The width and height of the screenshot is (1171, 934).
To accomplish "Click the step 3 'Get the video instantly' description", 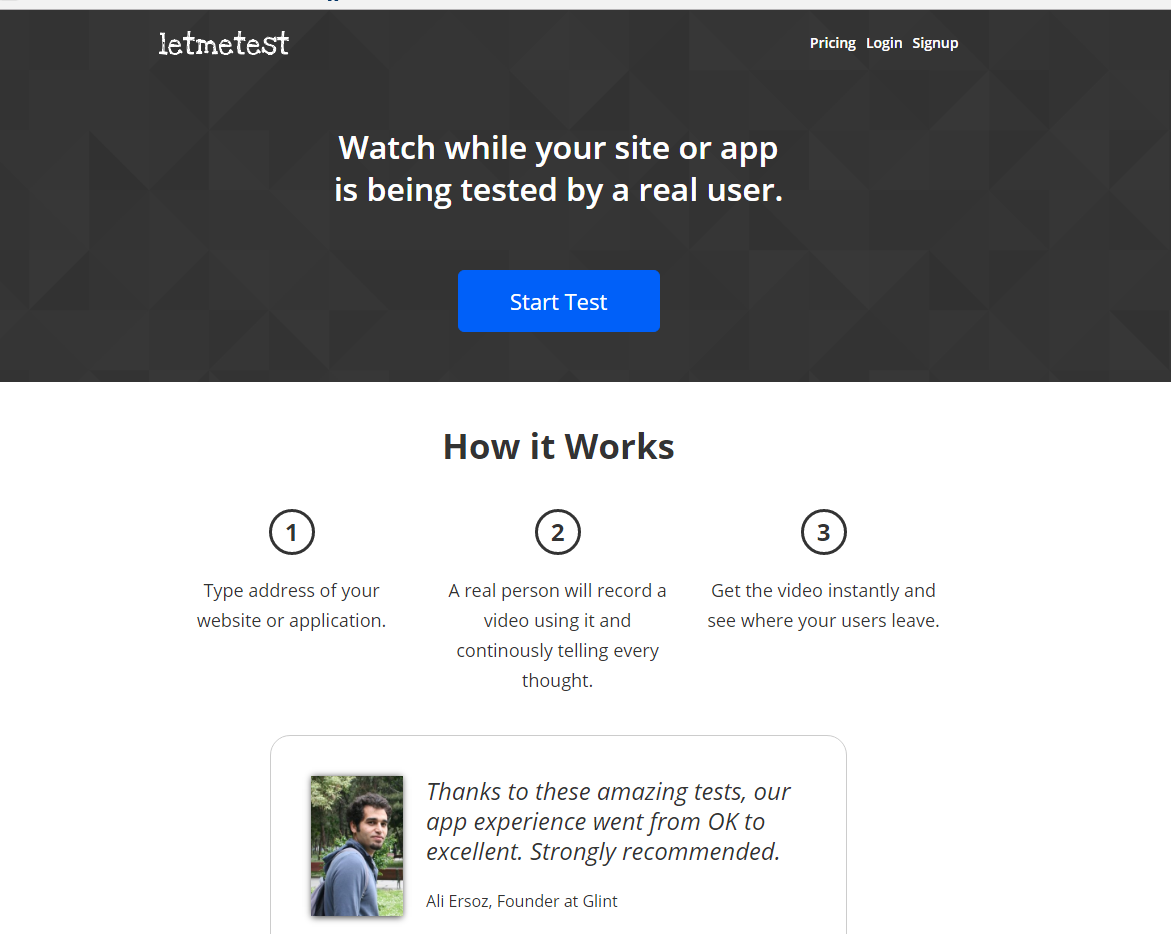I will point(823,605).
